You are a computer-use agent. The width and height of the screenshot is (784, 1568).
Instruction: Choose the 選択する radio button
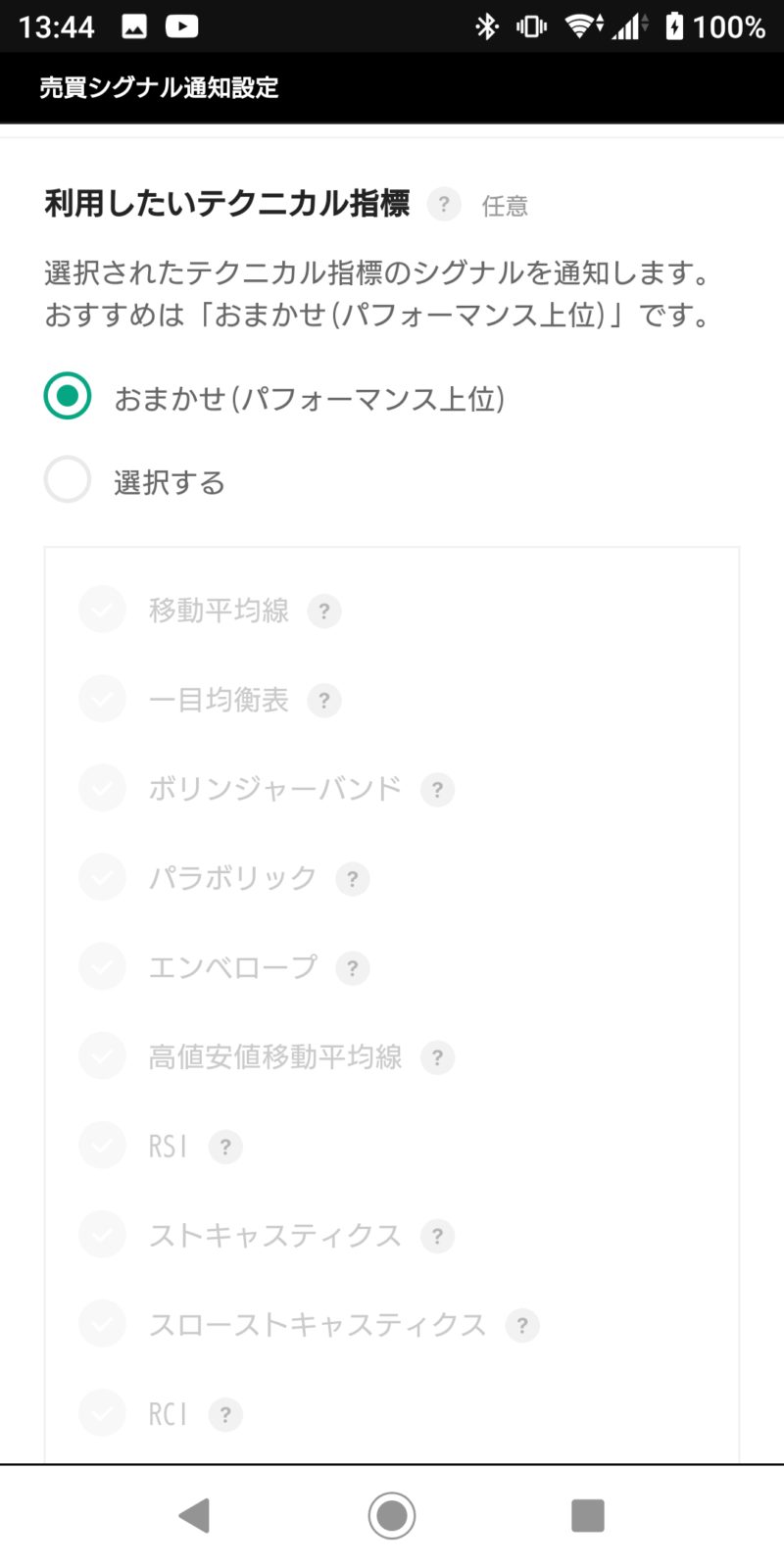pyautogui.click(x=68, y=480)
